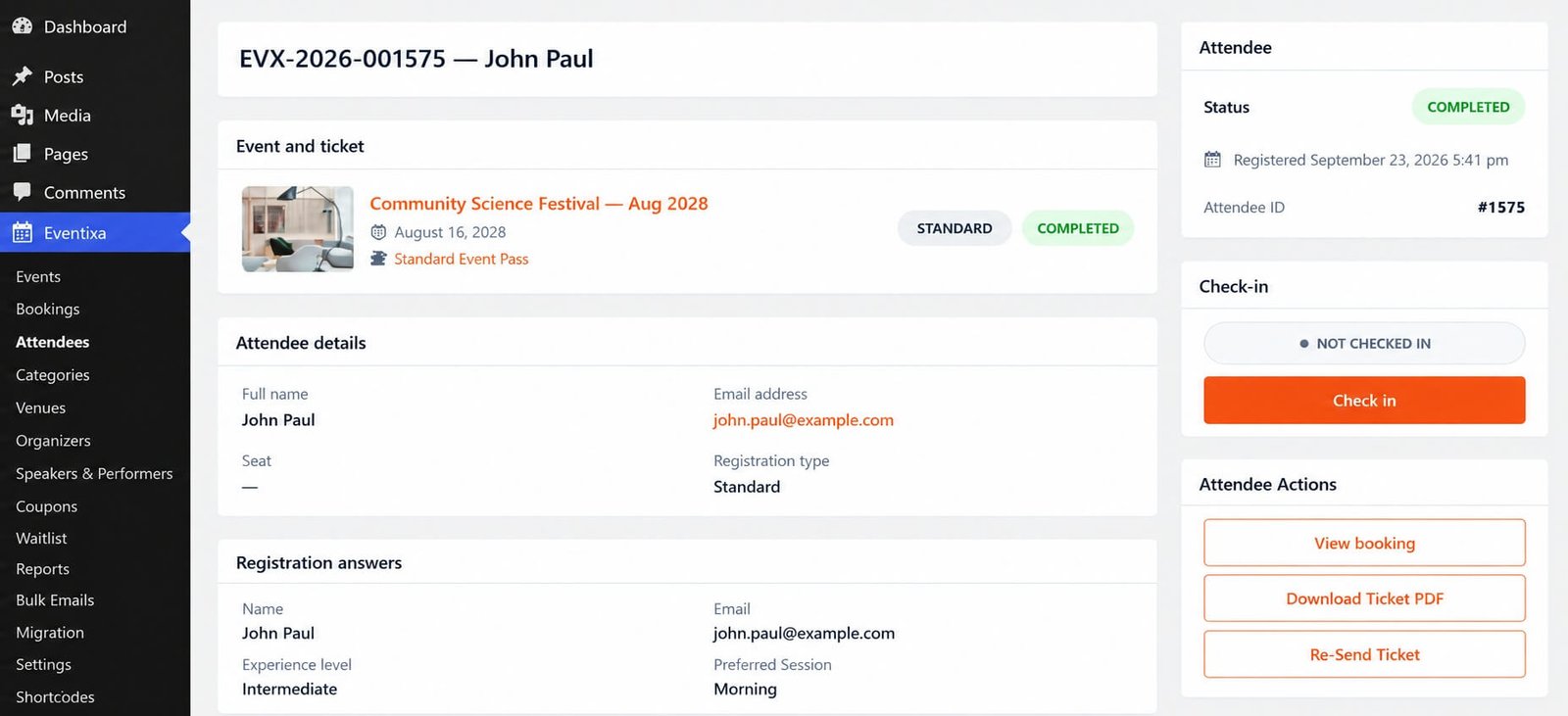This screenshot has height=716, width=1568.
Task: Click the Re-Send Ticket button
Action: pyautogui.click(x=1364, y=654)
